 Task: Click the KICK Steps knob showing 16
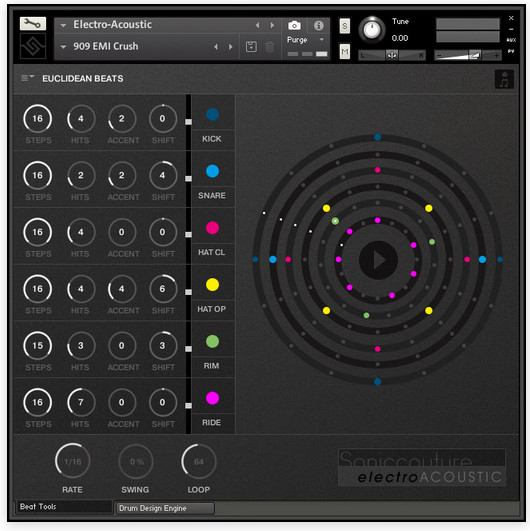[37, 119]
